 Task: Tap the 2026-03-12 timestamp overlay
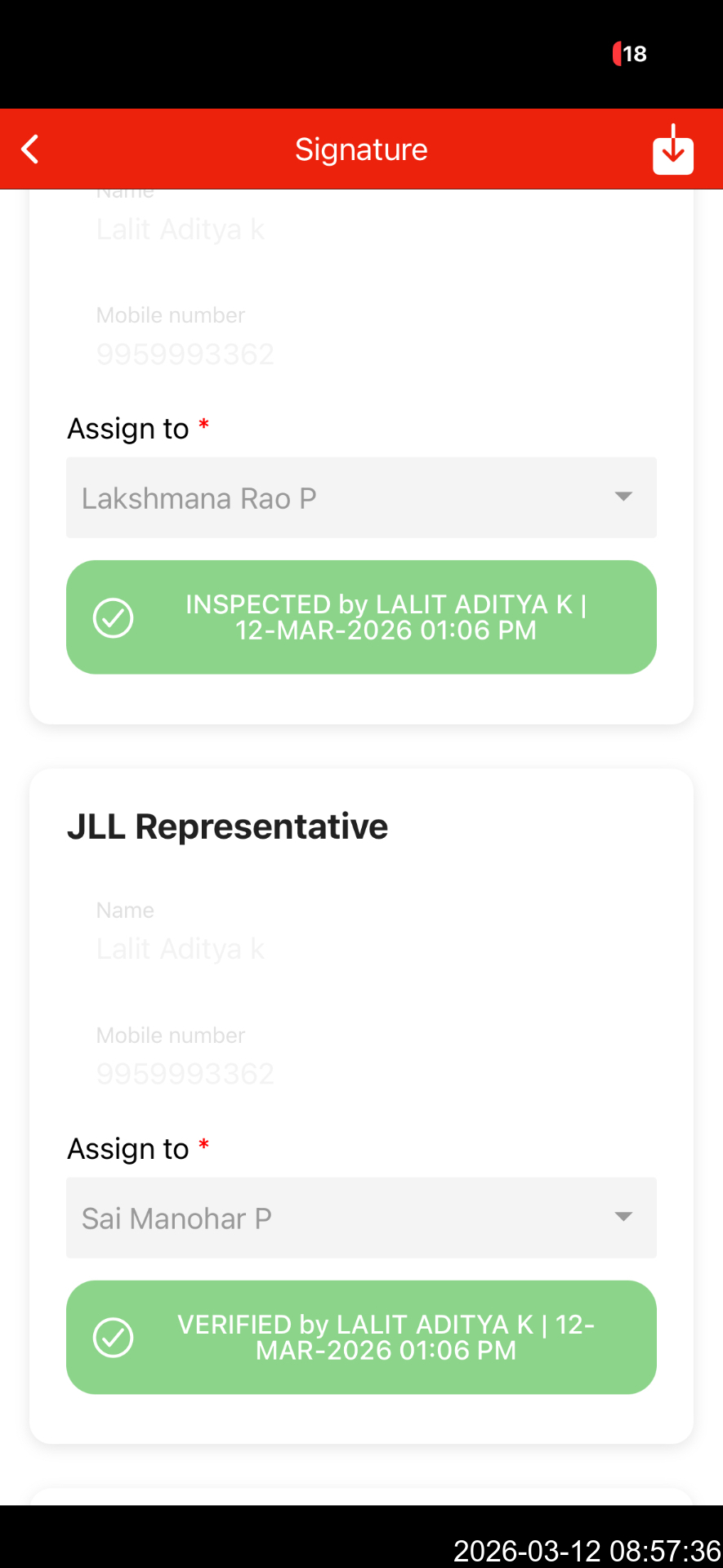pos(587,1550)
